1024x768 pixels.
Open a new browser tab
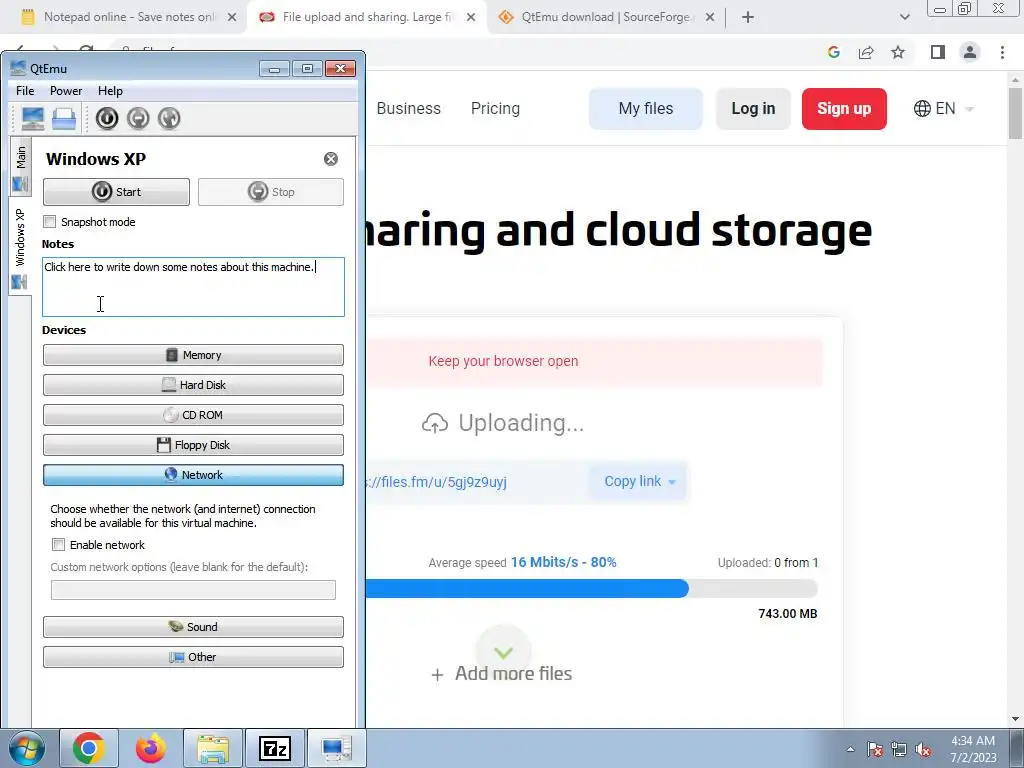coord(748,18)
